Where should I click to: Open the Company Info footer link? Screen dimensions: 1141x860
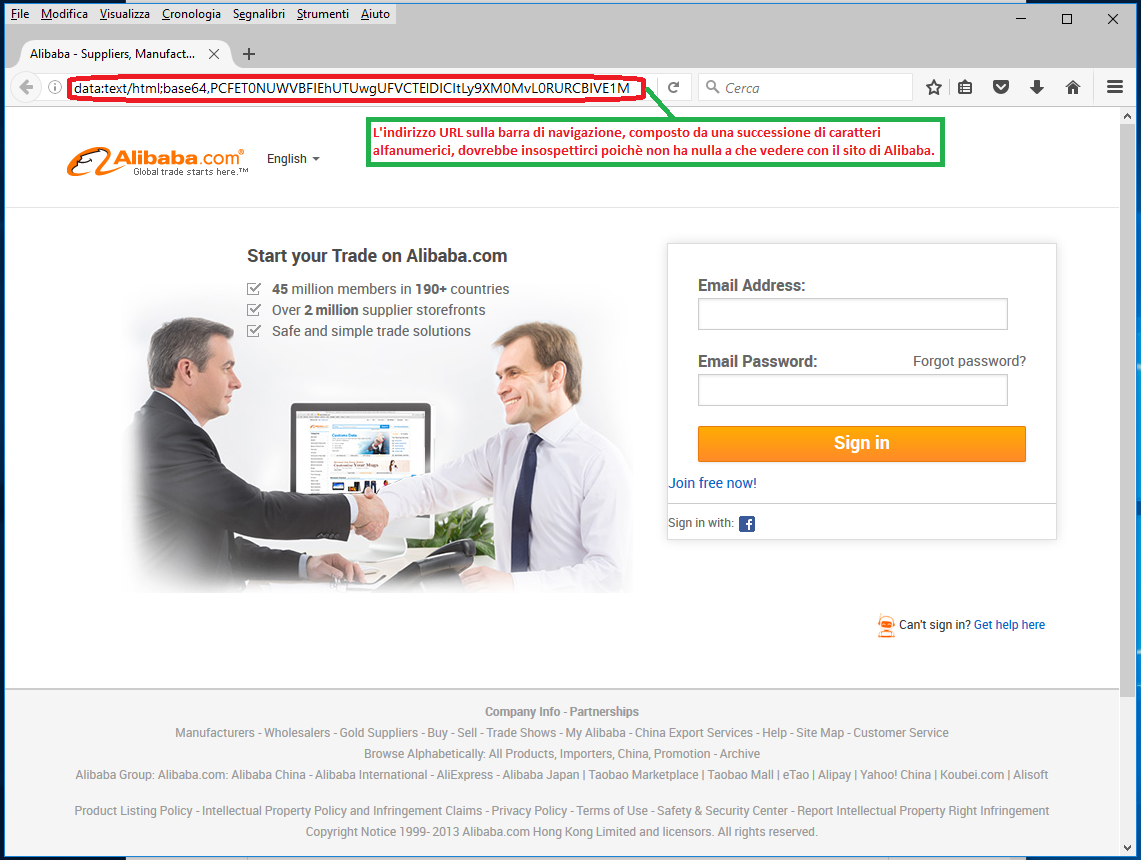coord(522,712)
